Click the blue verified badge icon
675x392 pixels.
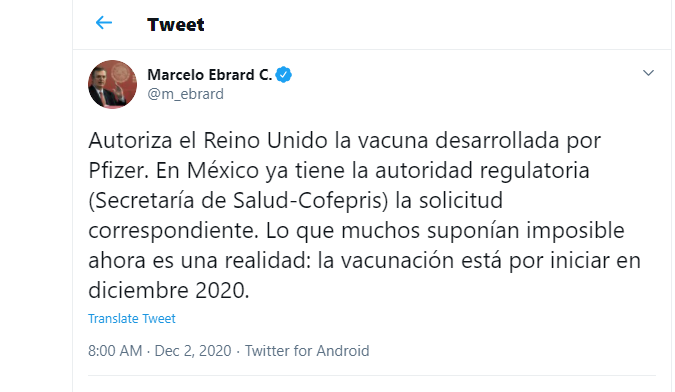(283, 75)
